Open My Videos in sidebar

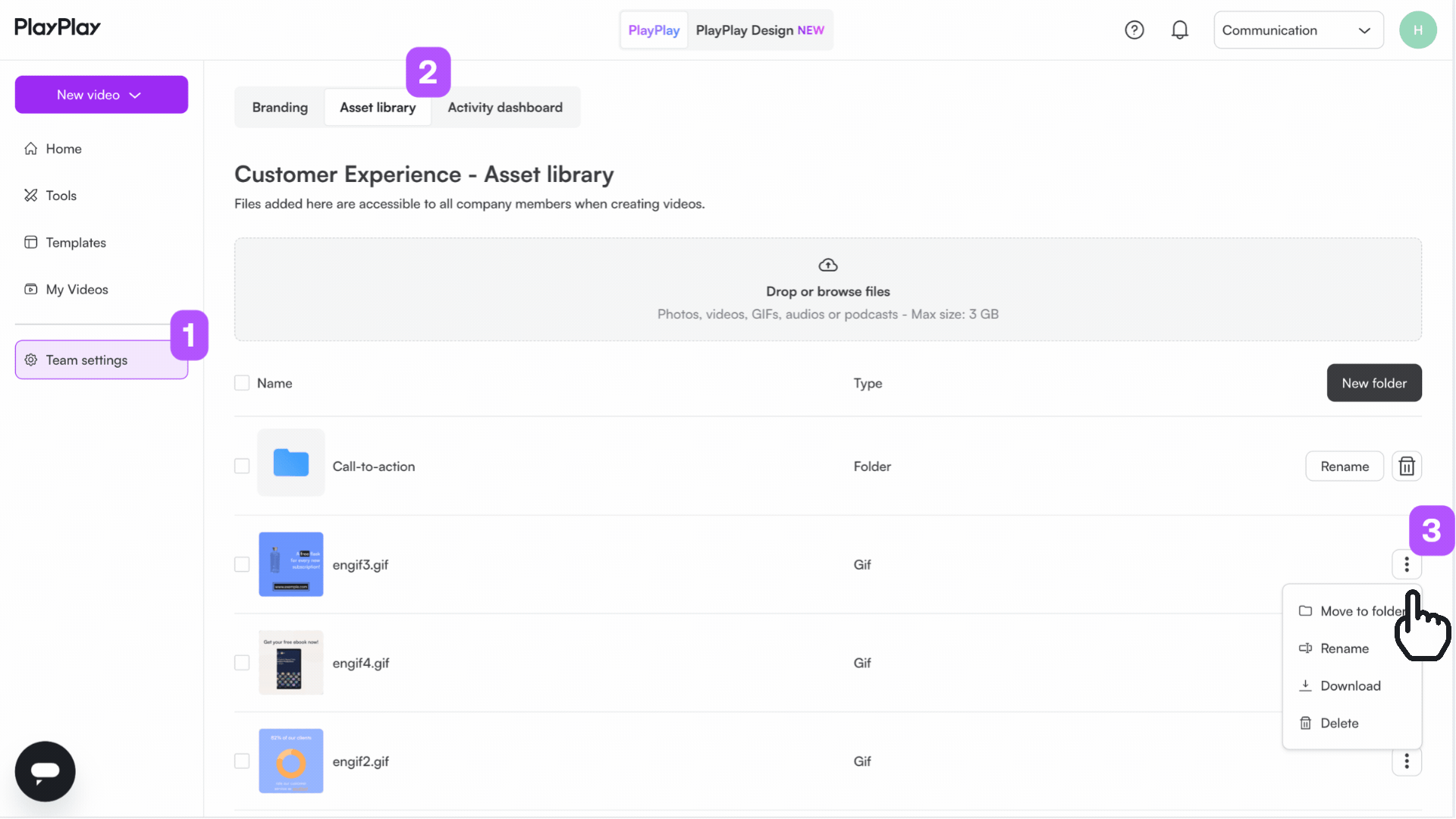[102, 290]
